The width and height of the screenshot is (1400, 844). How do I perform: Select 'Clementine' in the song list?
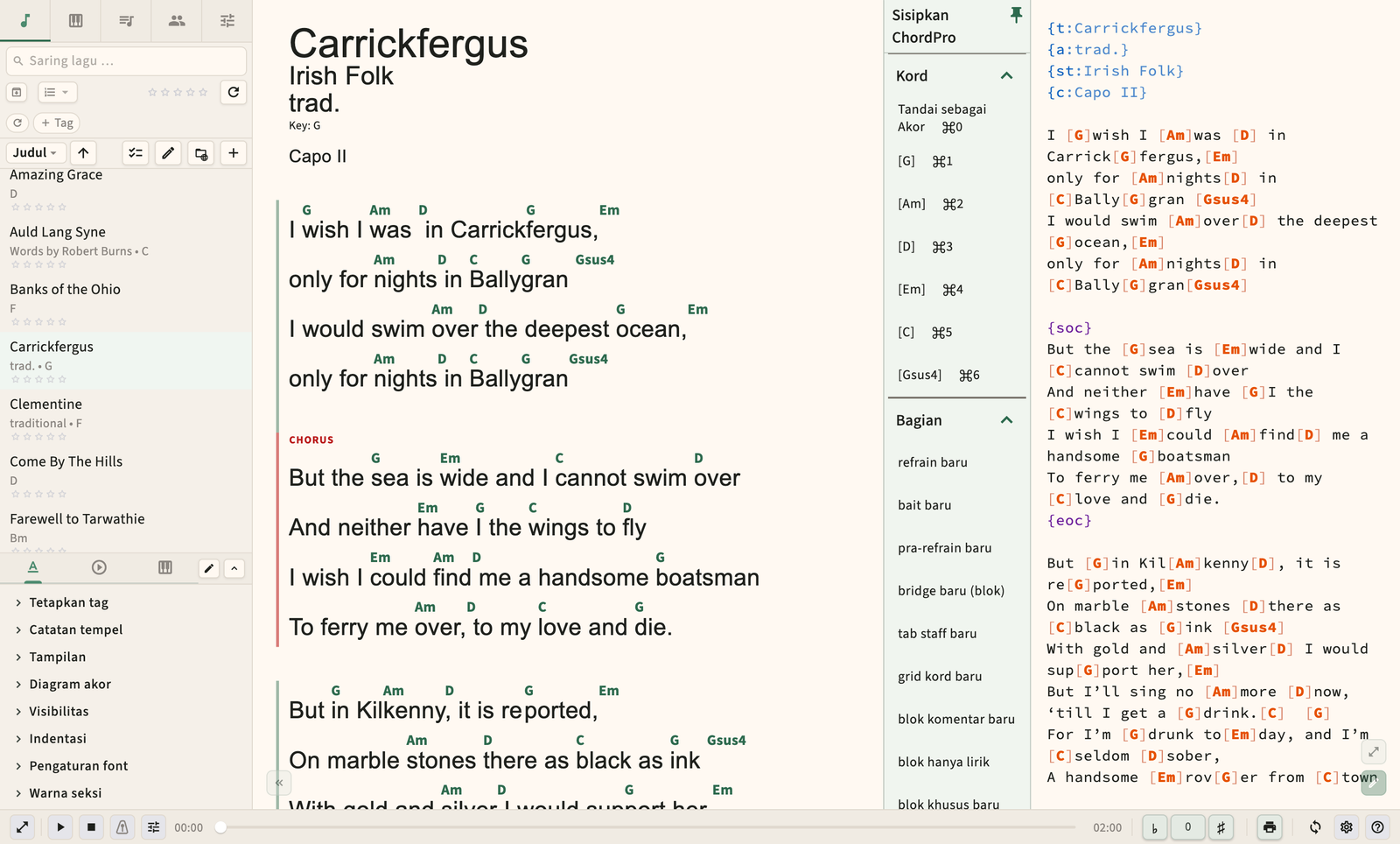(x=126, y=418)
